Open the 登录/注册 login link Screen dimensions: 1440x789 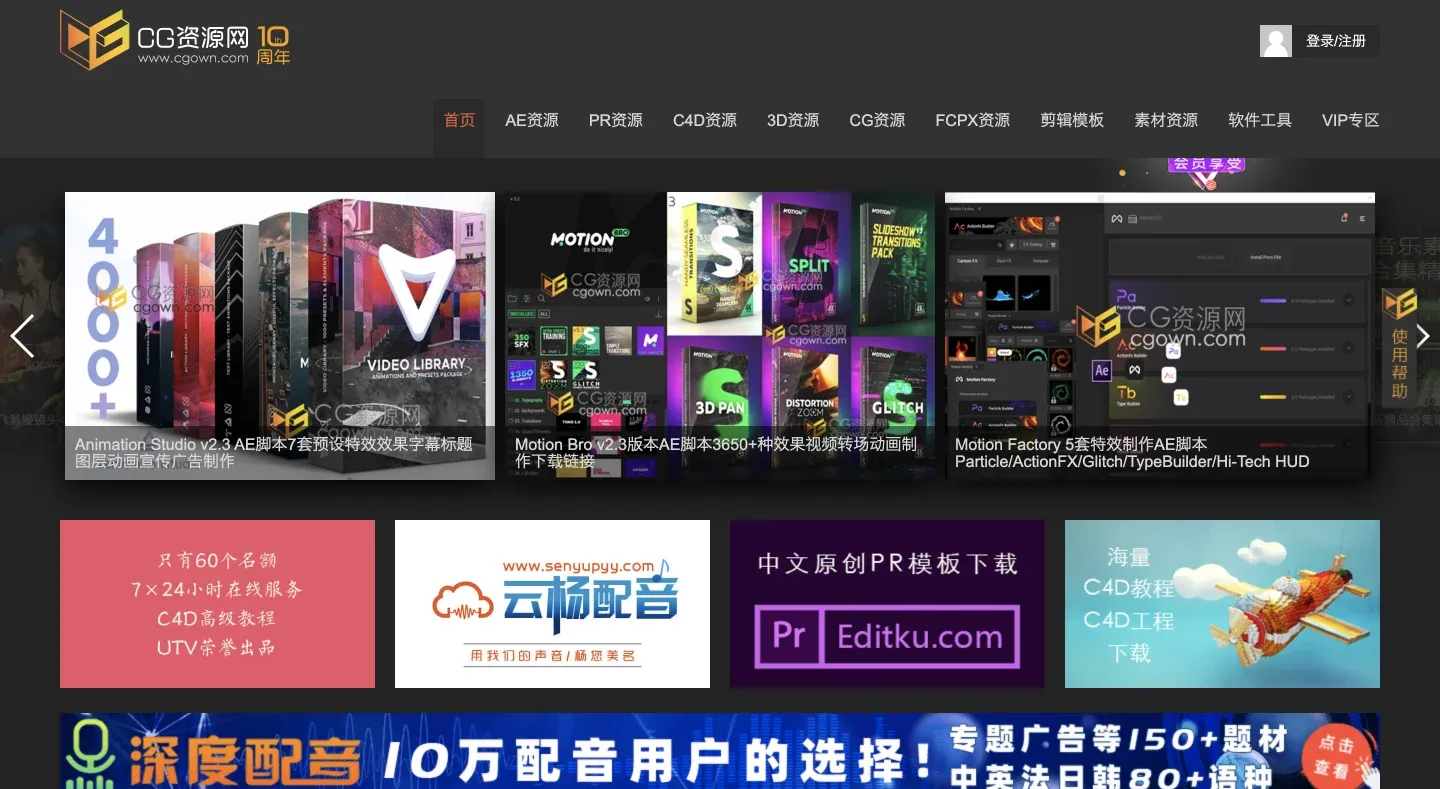(1335, 41)
